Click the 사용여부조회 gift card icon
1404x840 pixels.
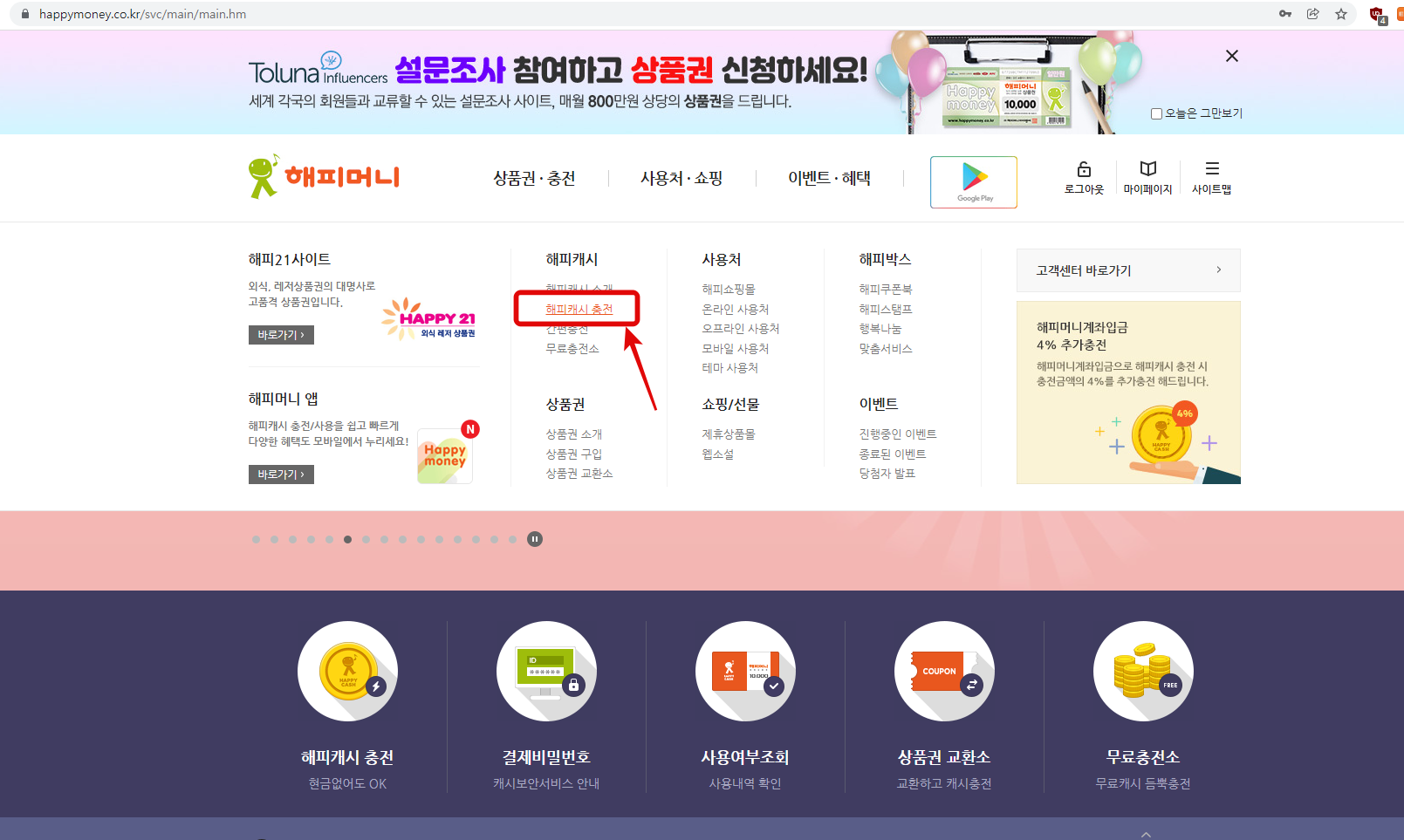point(745,671)
